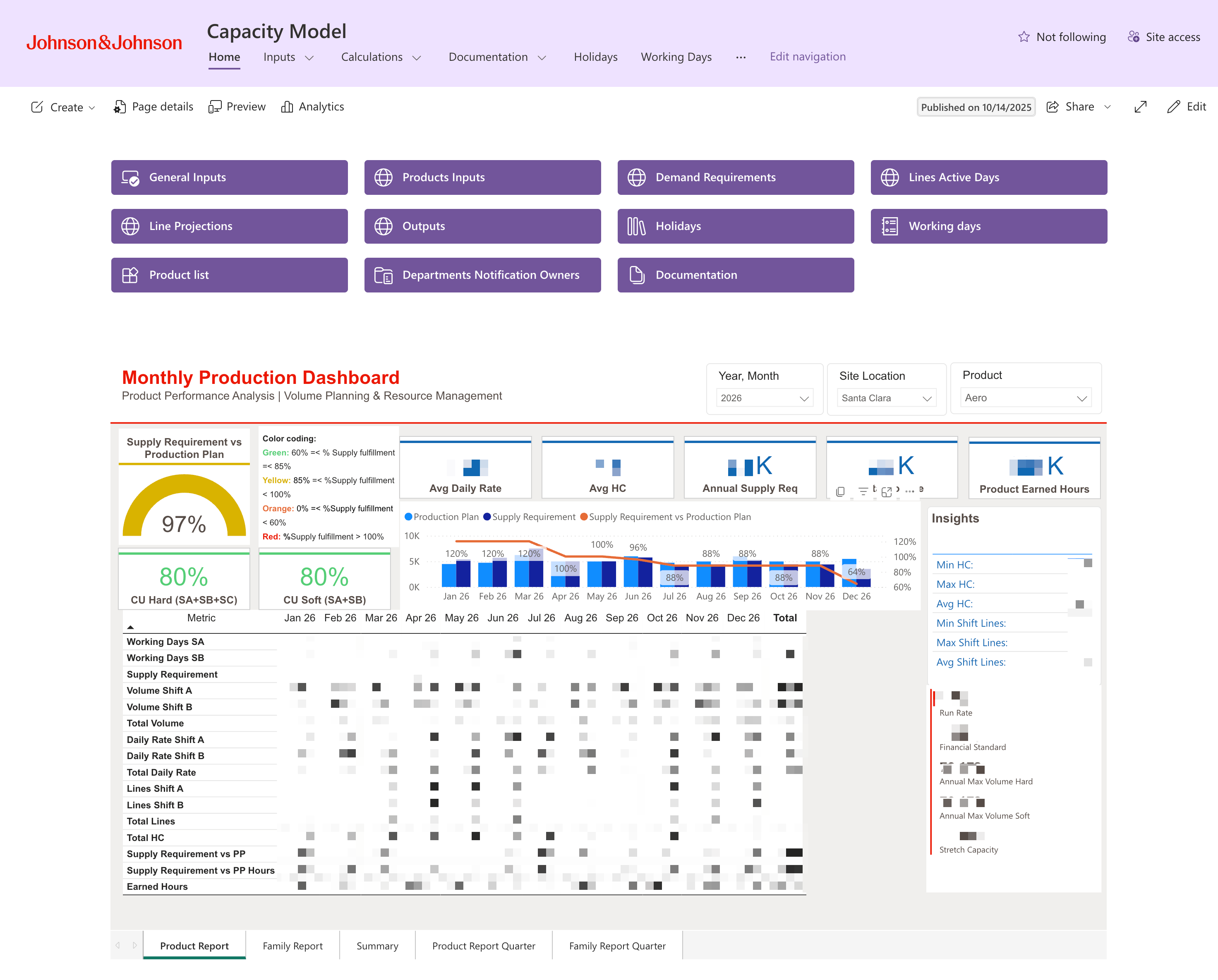Click the Supply Requirement legend swatch
The width and height of the screenshot is (1218, 980).
coord(487,517)
